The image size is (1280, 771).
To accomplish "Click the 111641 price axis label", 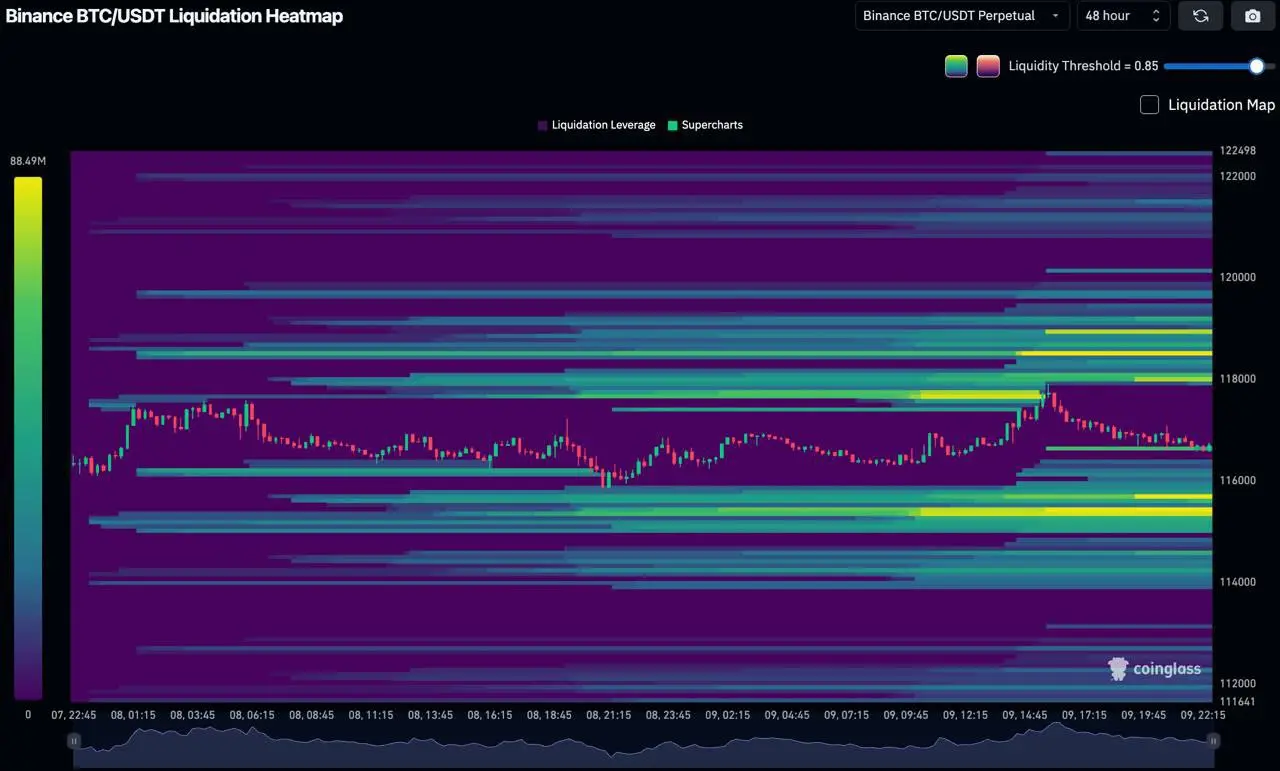I will point(1237,701).
